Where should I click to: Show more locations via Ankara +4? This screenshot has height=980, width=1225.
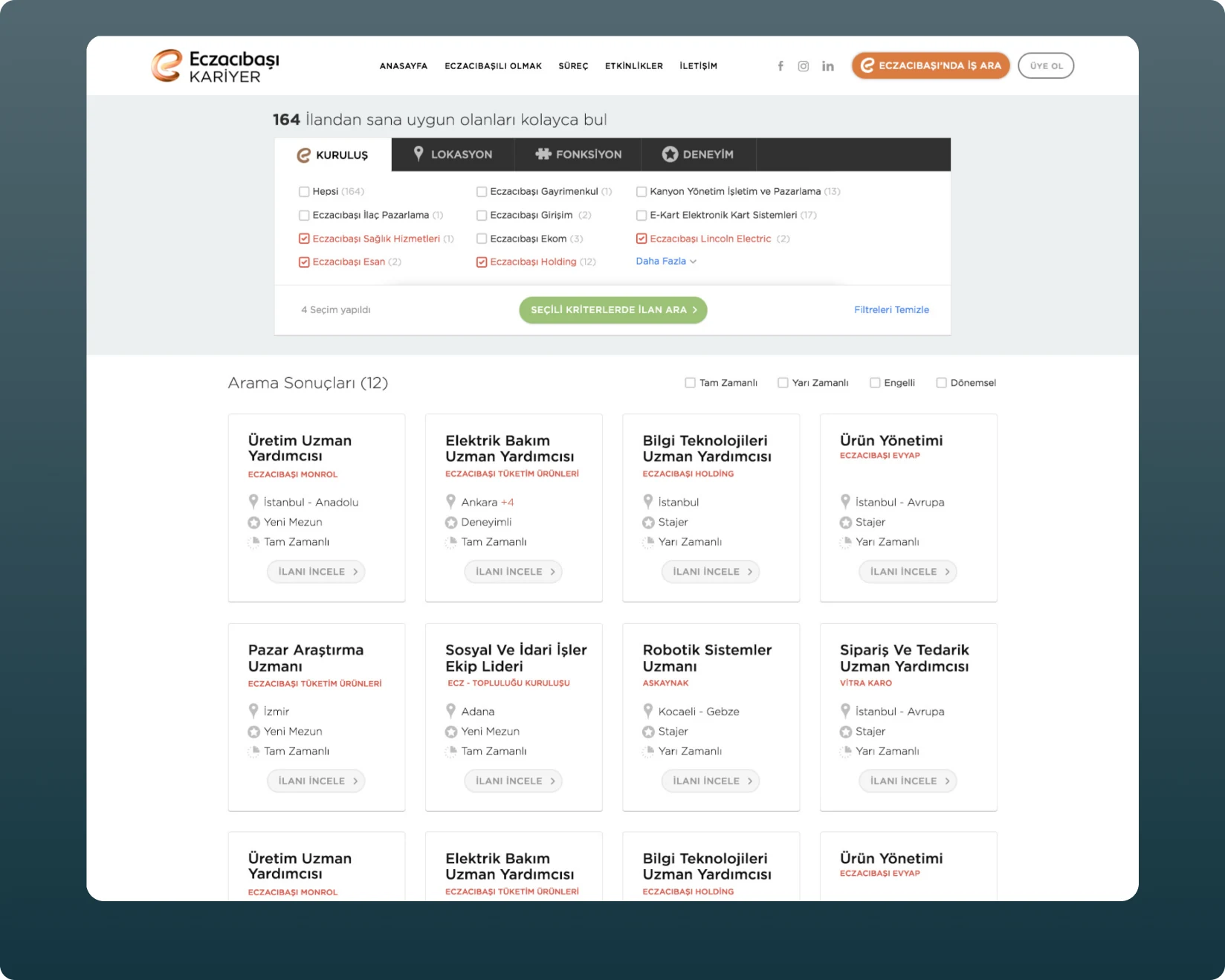(508, 503)
